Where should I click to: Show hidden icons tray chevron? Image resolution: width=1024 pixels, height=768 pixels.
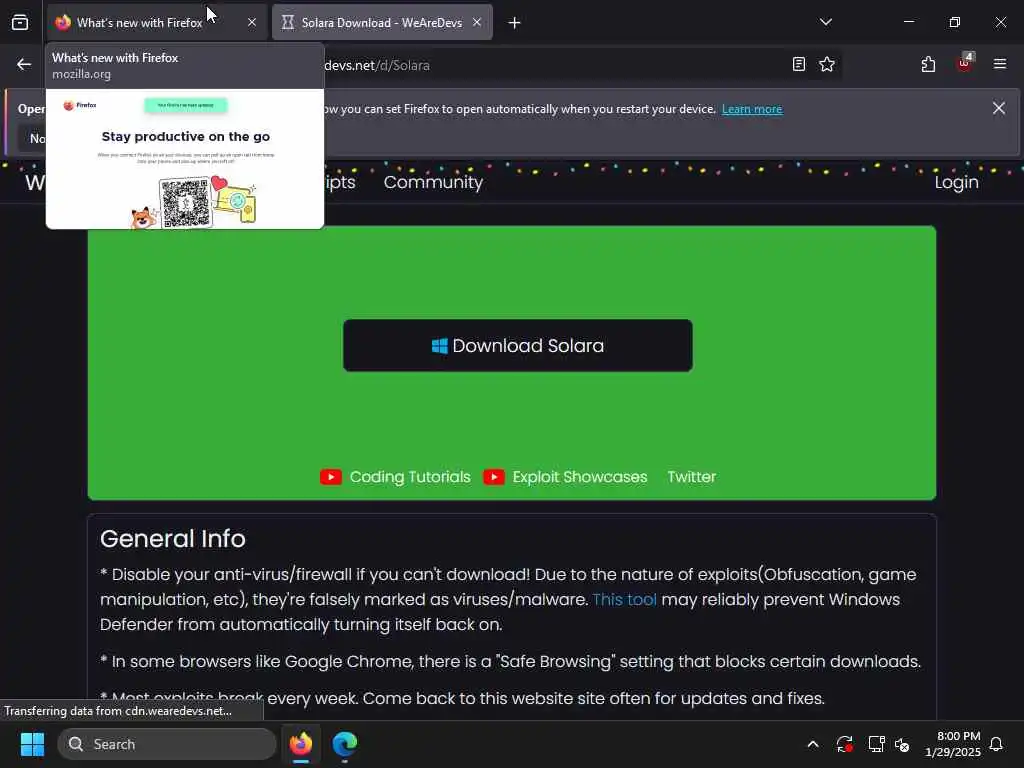(x=813, y=744)
